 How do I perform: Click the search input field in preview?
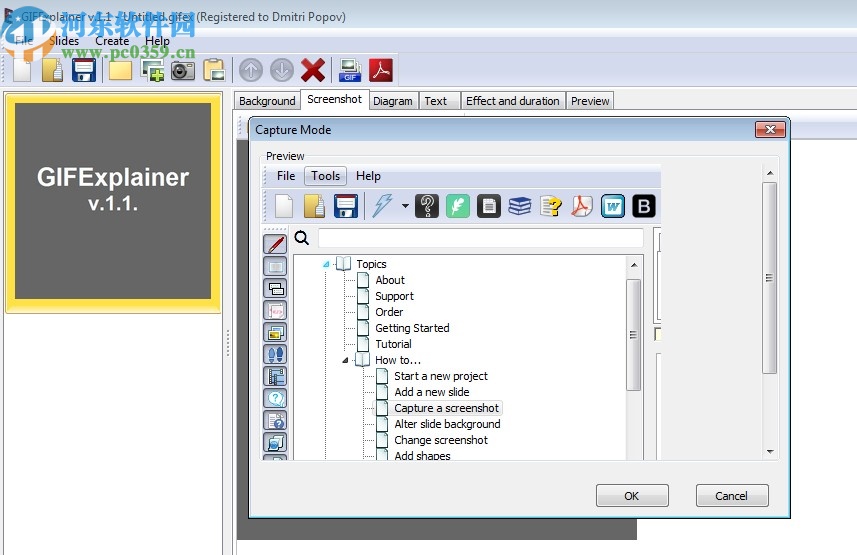tap(480, 238)
